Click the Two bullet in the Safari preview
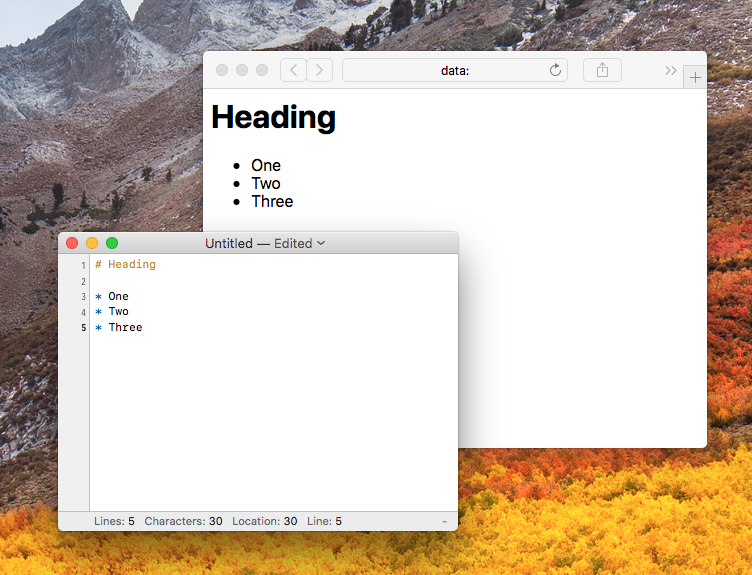 pos(266,184)
